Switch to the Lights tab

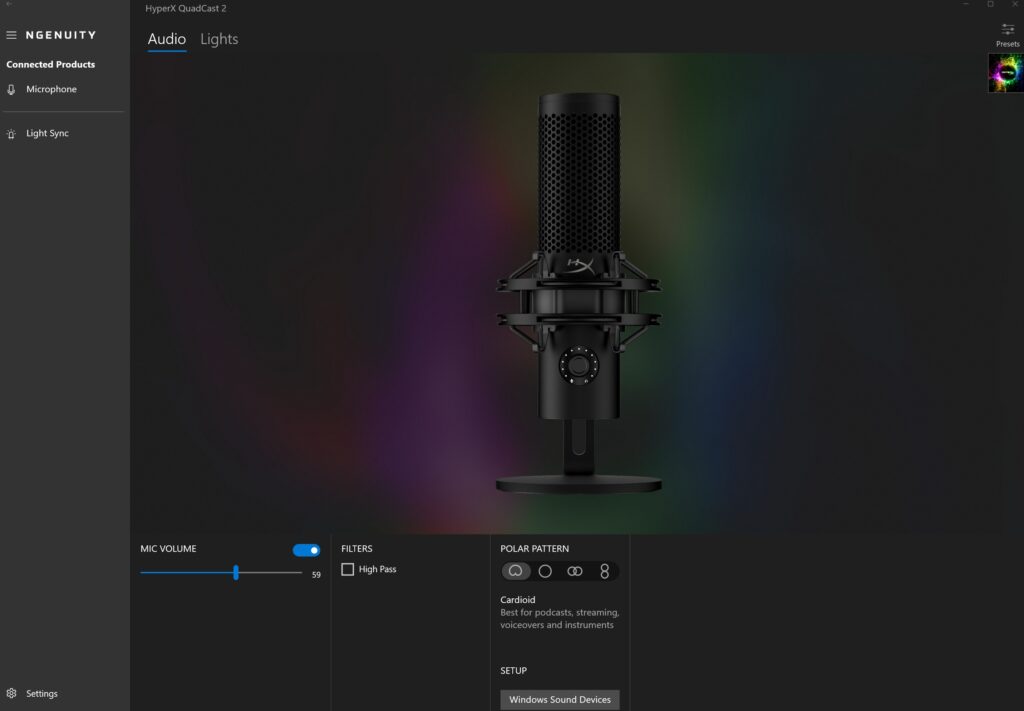219,40
